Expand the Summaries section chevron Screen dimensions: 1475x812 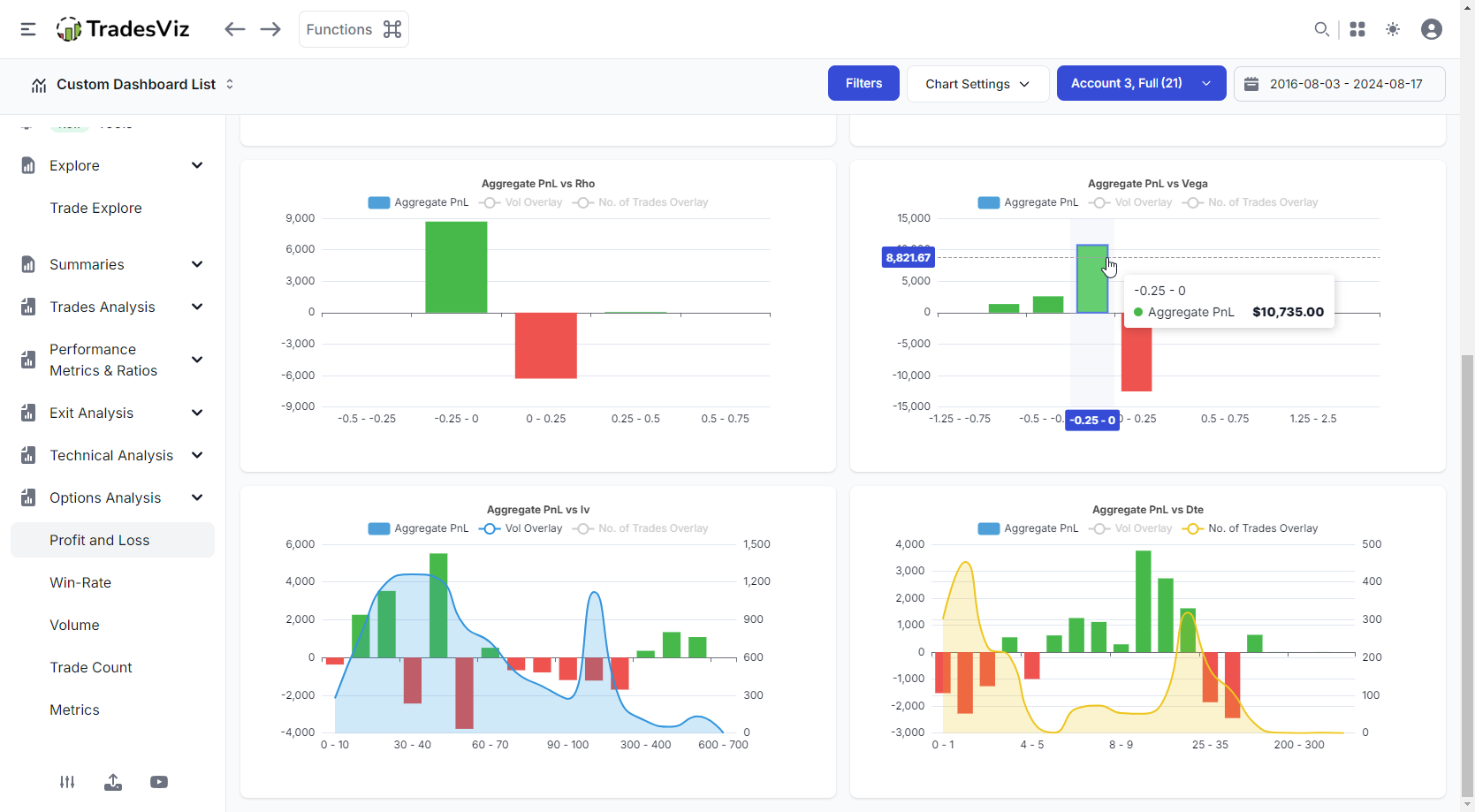point(197,264)
